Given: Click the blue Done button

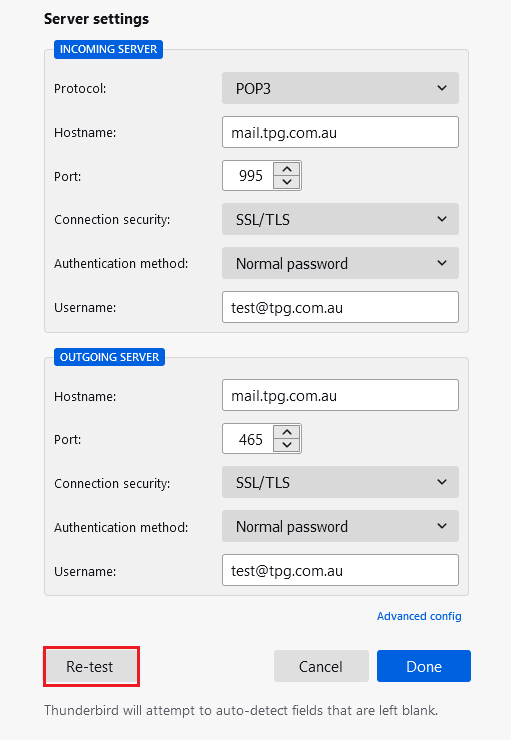Looking at the screenshot, I should pos(424,666).
